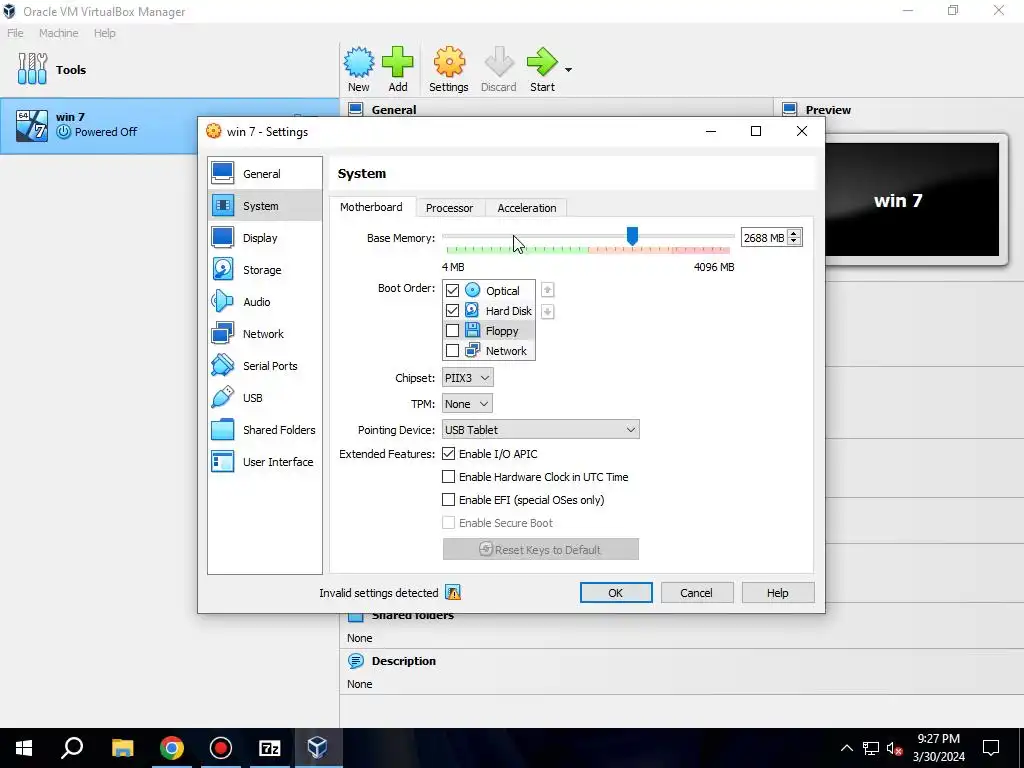Open the Pointing Device USB Tablet dropdown
Screen dimensions: 1024x768
tap(541, 429)
